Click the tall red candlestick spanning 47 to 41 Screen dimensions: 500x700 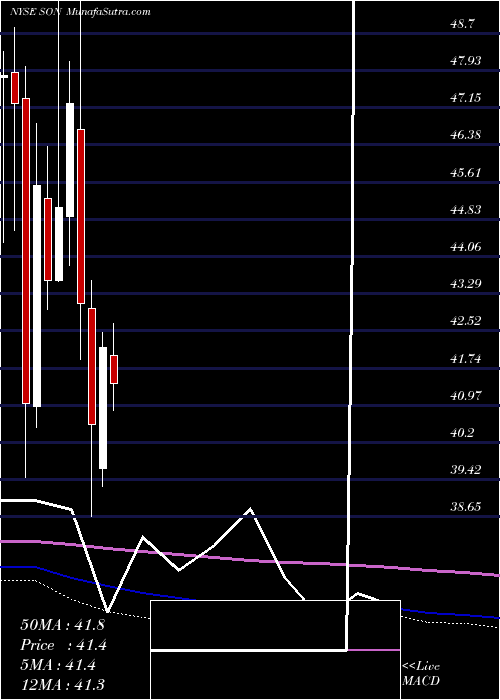pos(26,251)
